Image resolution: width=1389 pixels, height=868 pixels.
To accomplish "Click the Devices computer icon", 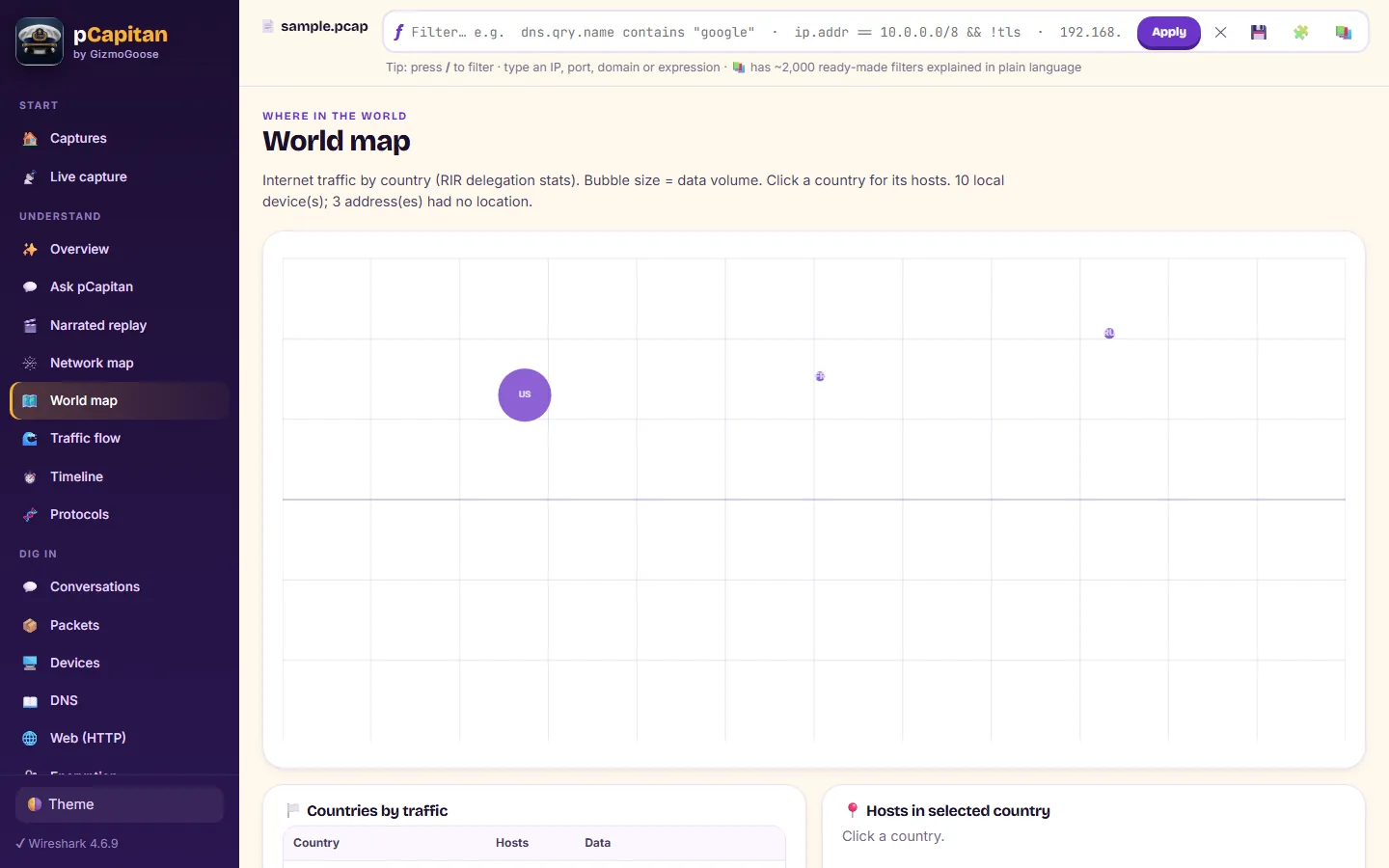I will pyautogui.click(x=30, y=664).
